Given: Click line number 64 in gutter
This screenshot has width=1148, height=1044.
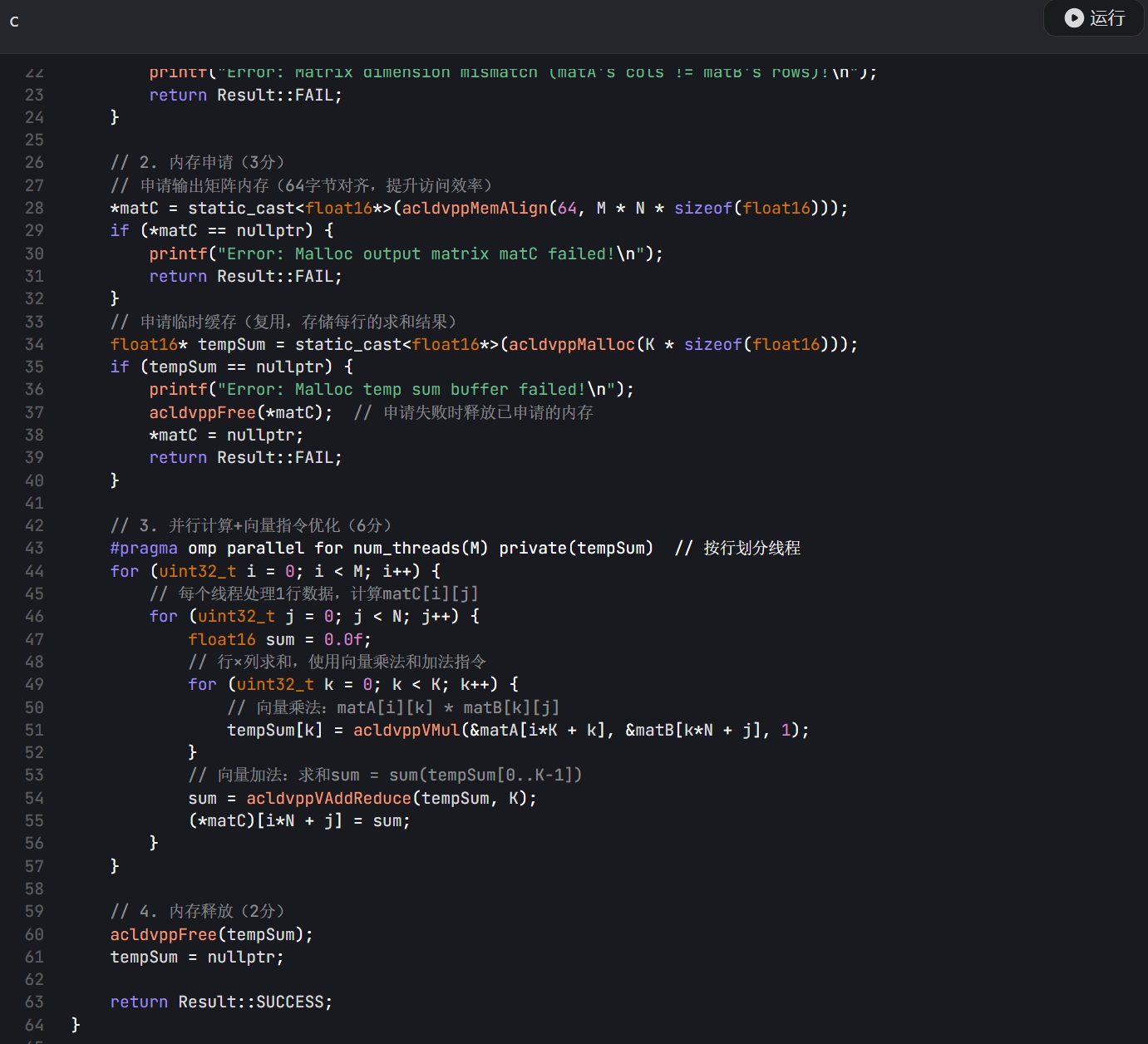Looking at the screenshot, I should (x=34, y=1025).
